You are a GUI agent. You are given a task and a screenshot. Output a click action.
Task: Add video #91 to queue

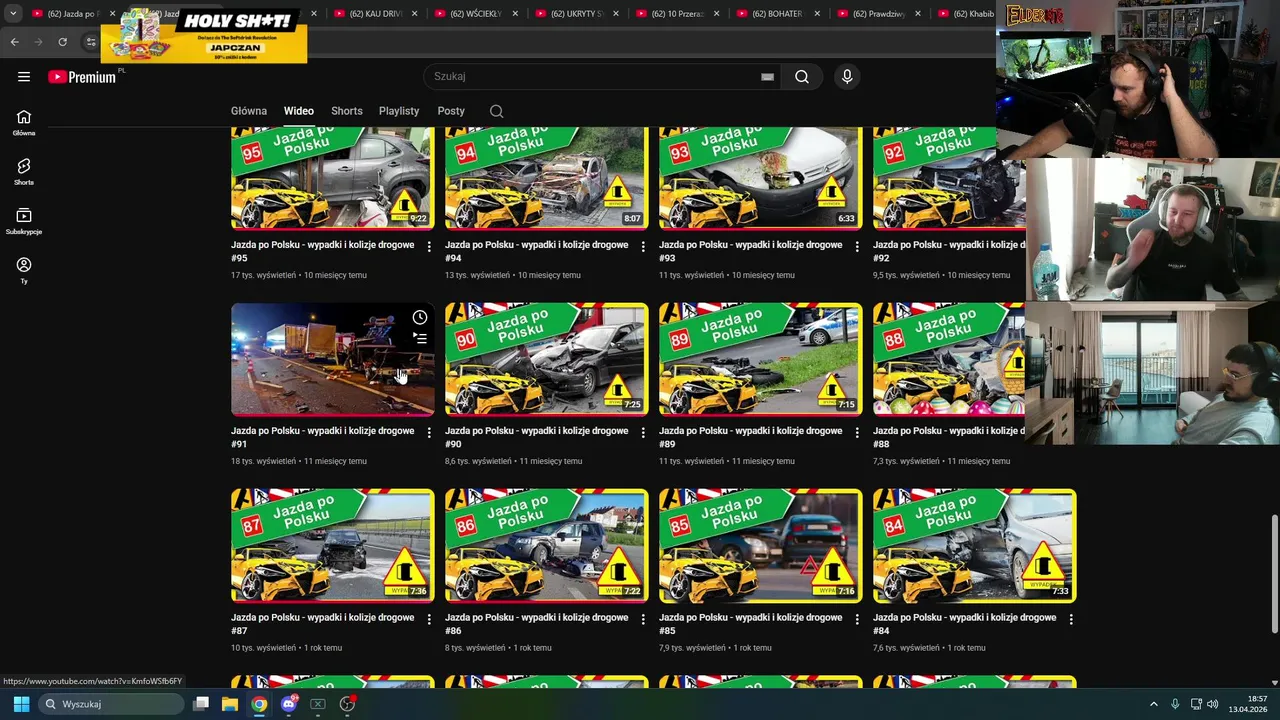pos(420,339)
